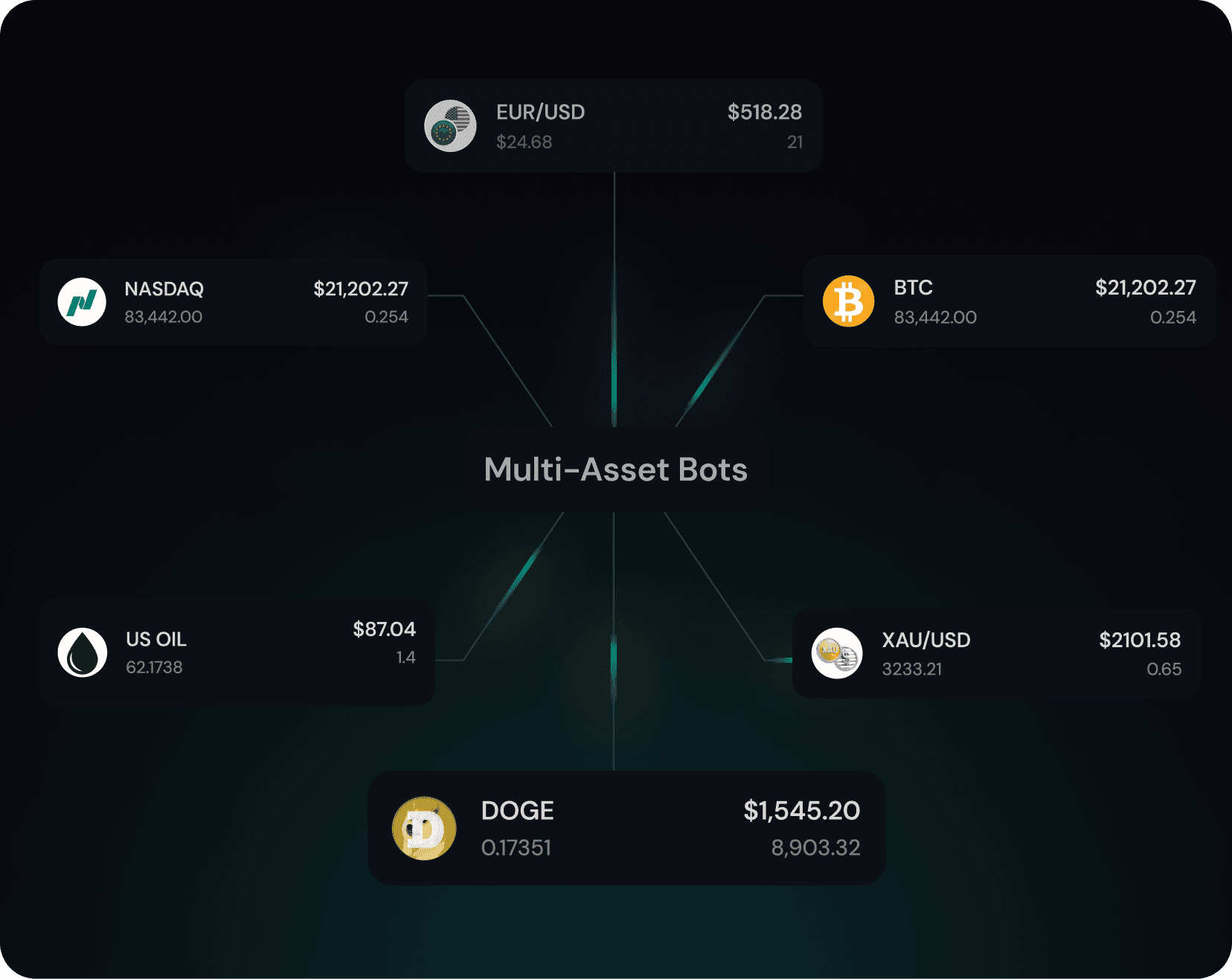This screenshot has width=1232, height=979.
Task: Click the US OIL asset name
Action: click(156, 639)
